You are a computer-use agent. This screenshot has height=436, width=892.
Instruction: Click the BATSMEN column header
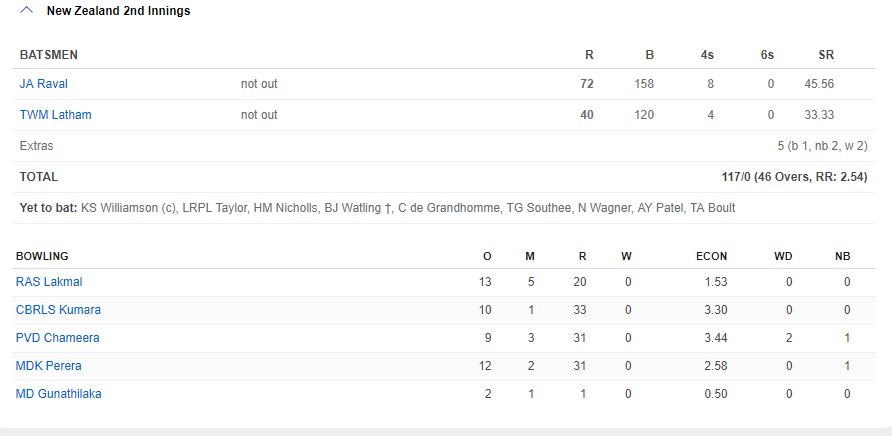click(48, 55)
